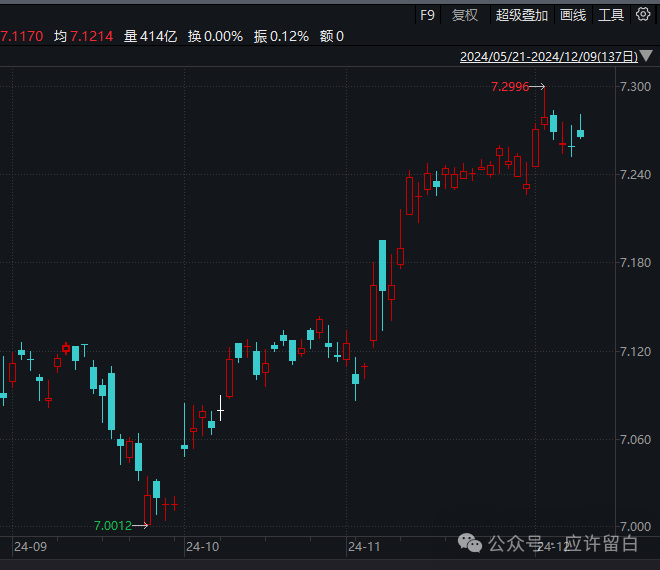
Task: Click the 7.0012 low price marker
Action: [112, 525]
